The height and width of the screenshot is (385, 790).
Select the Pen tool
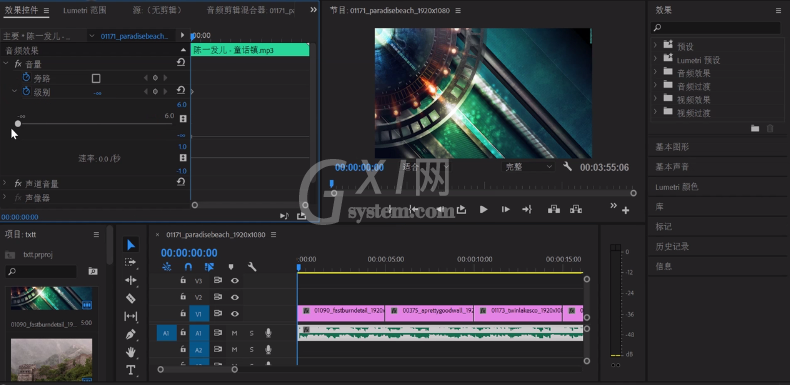click(x=130, y=334)
